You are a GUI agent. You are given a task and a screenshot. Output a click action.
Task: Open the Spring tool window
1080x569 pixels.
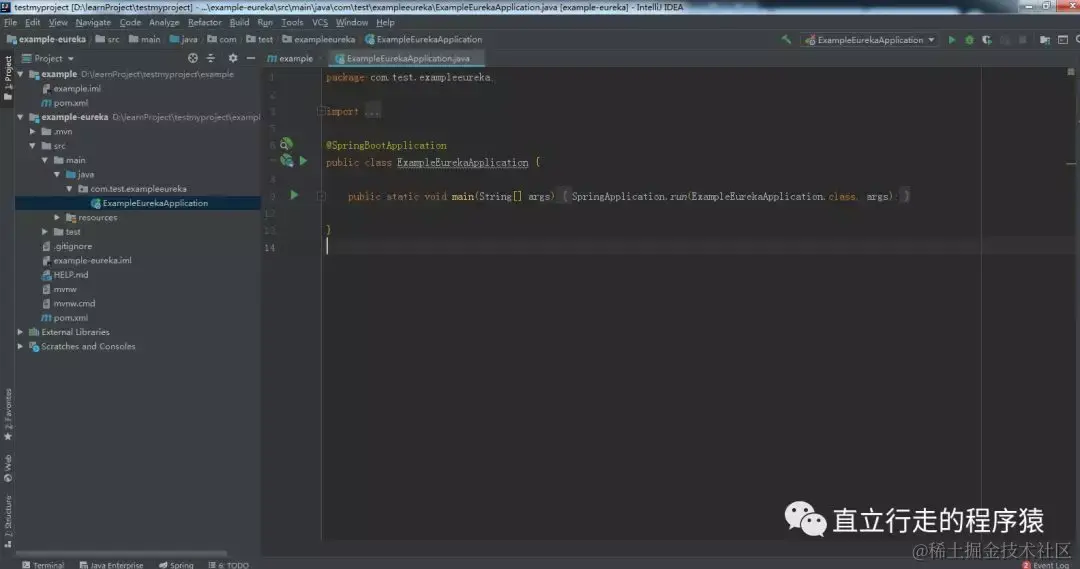pos(176,565)
